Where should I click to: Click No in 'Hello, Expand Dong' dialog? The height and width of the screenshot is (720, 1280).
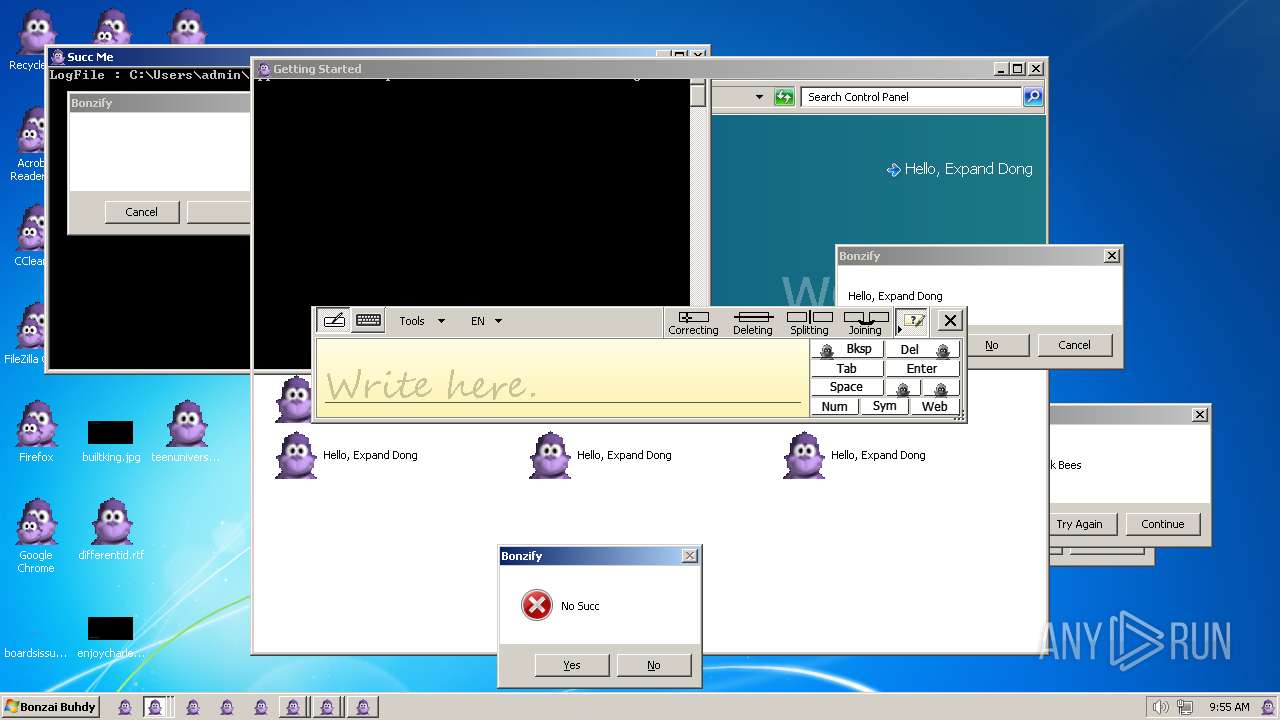991,345
